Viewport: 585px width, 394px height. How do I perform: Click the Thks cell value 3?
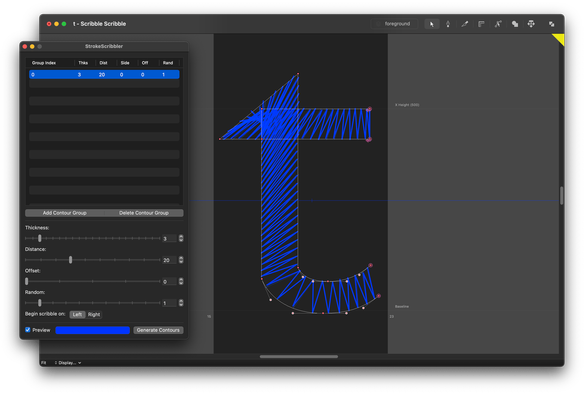tap(79, 75)
